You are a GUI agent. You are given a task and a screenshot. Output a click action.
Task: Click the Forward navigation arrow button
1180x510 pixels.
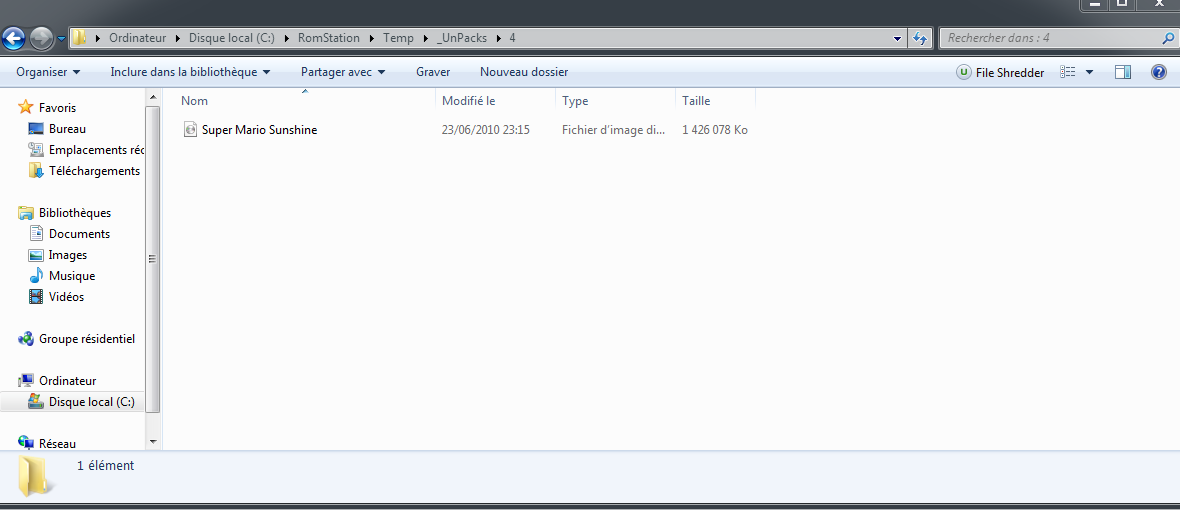(42, 39)
